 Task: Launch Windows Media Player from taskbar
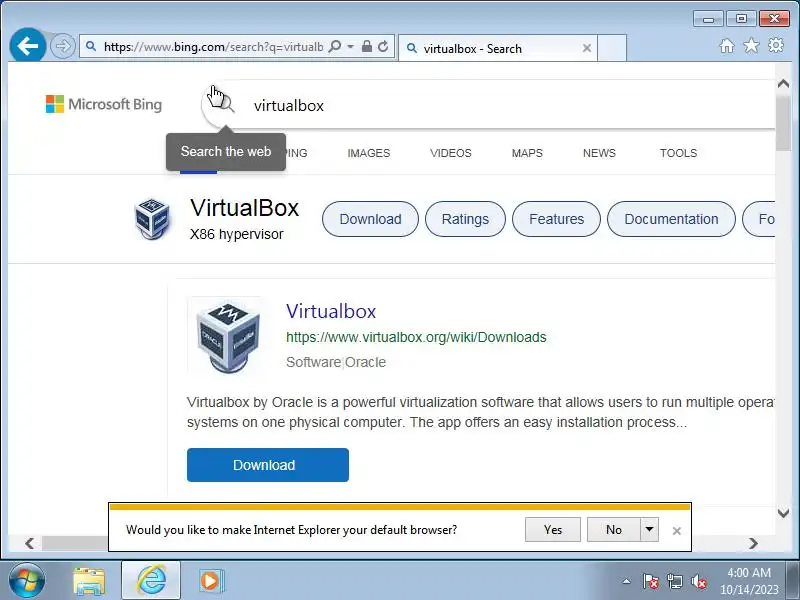pos(211,581)
